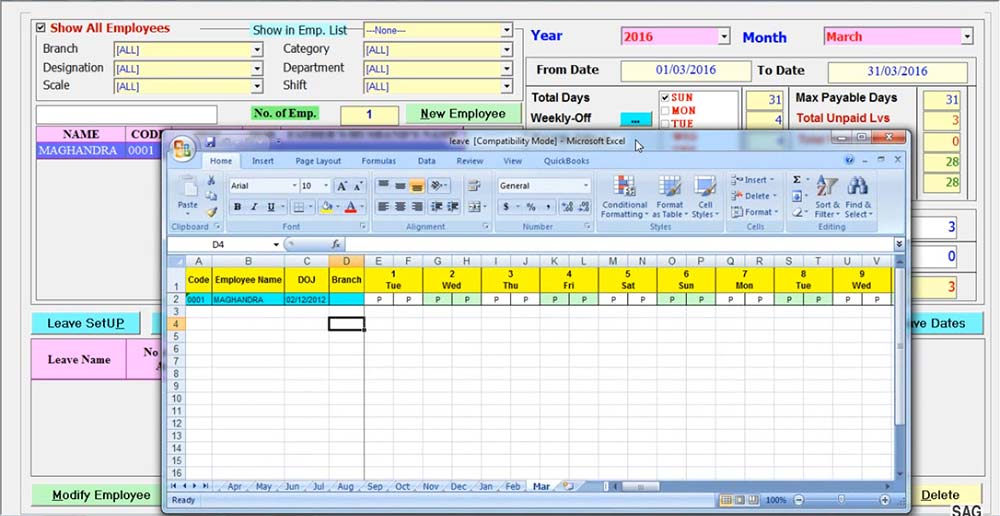The width and height of the screenshot is (1000, 516).
Task: Open Conditional Formatting in Styles group
Action: tap(624, 196)
